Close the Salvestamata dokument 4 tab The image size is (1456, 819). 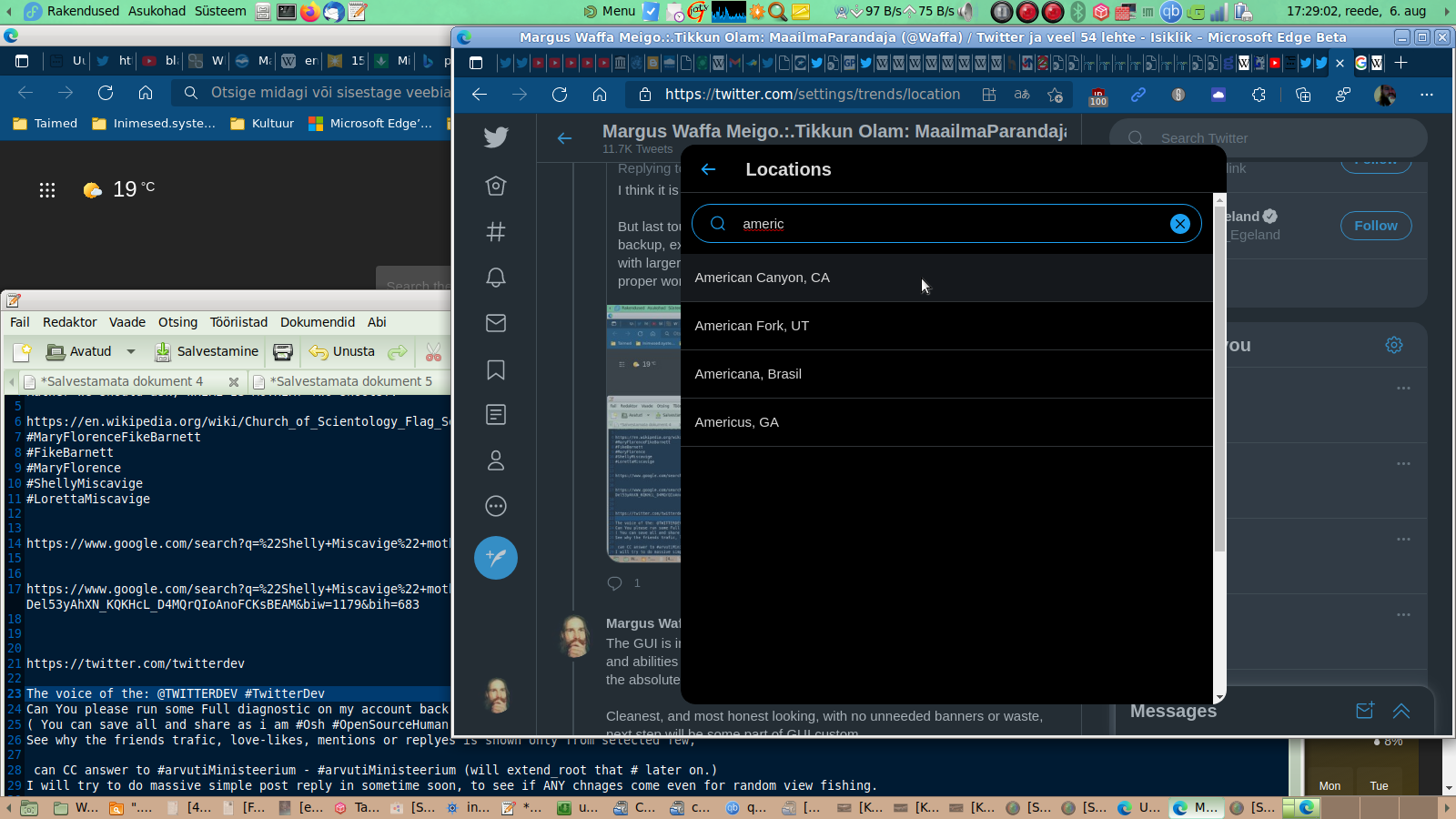tap(234, 382)
